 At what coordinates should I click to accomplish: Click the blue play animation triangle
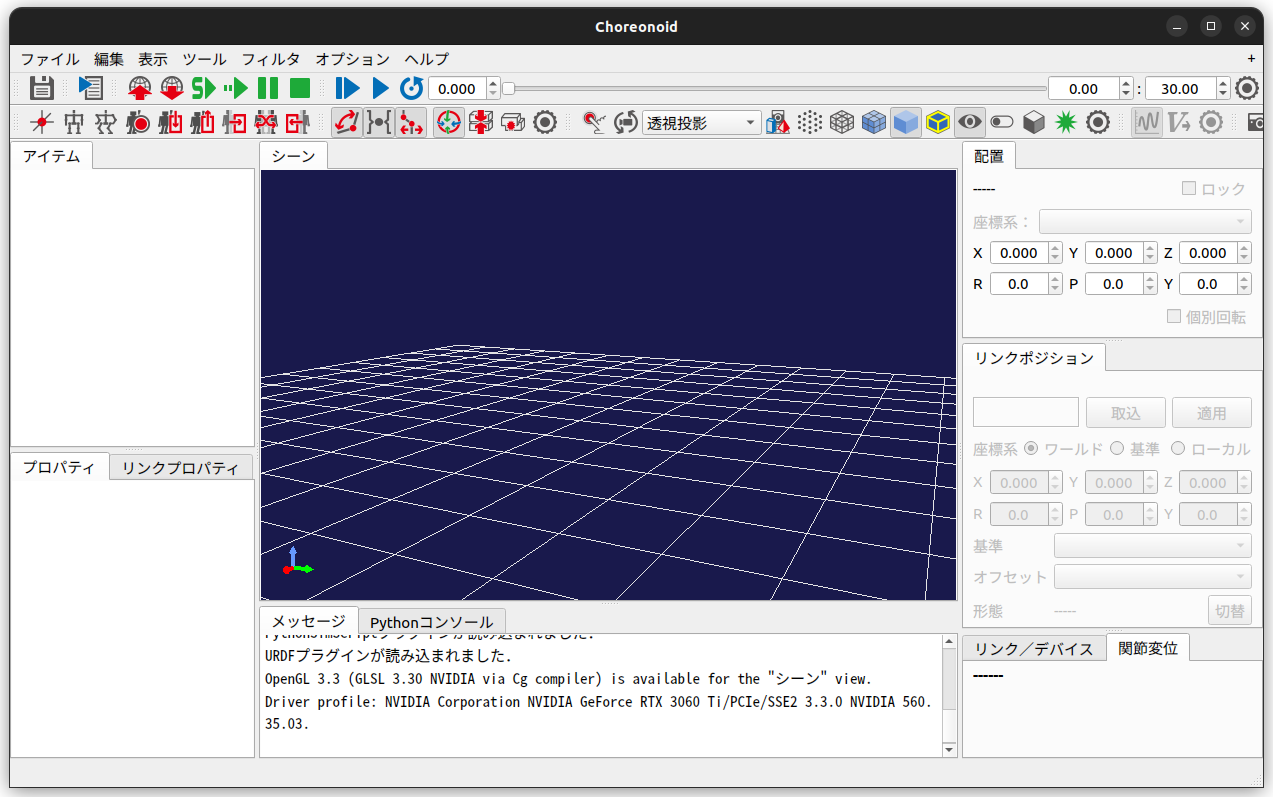380,88
